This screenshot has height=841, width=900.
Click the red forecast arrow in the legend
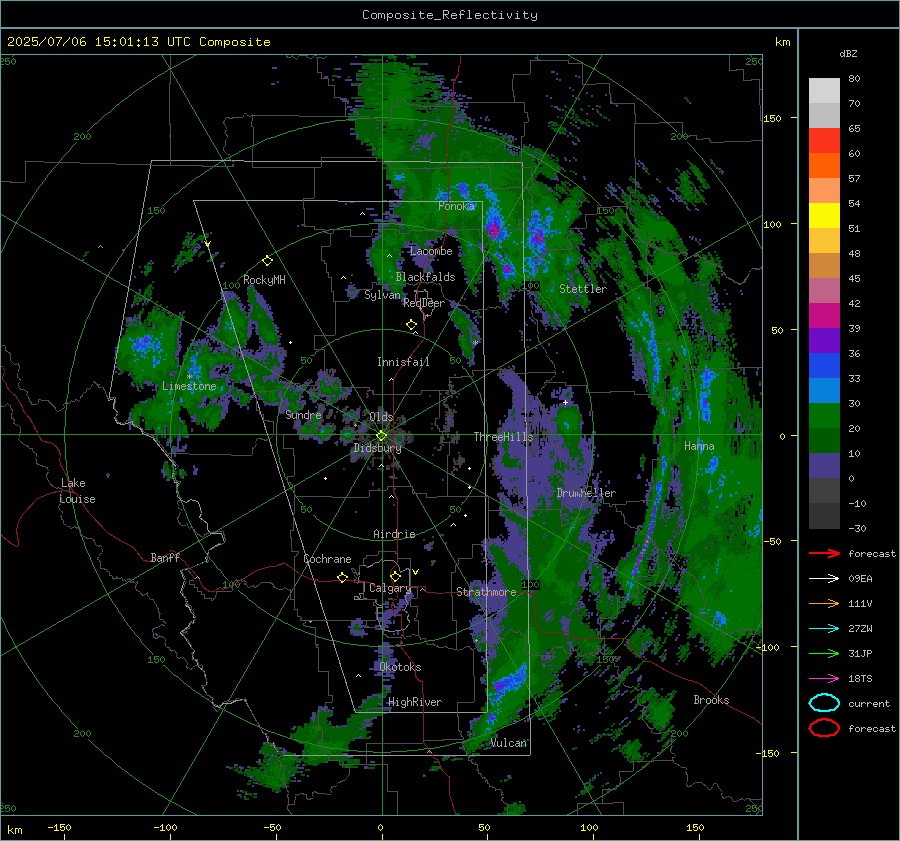[x=824, y=553]
